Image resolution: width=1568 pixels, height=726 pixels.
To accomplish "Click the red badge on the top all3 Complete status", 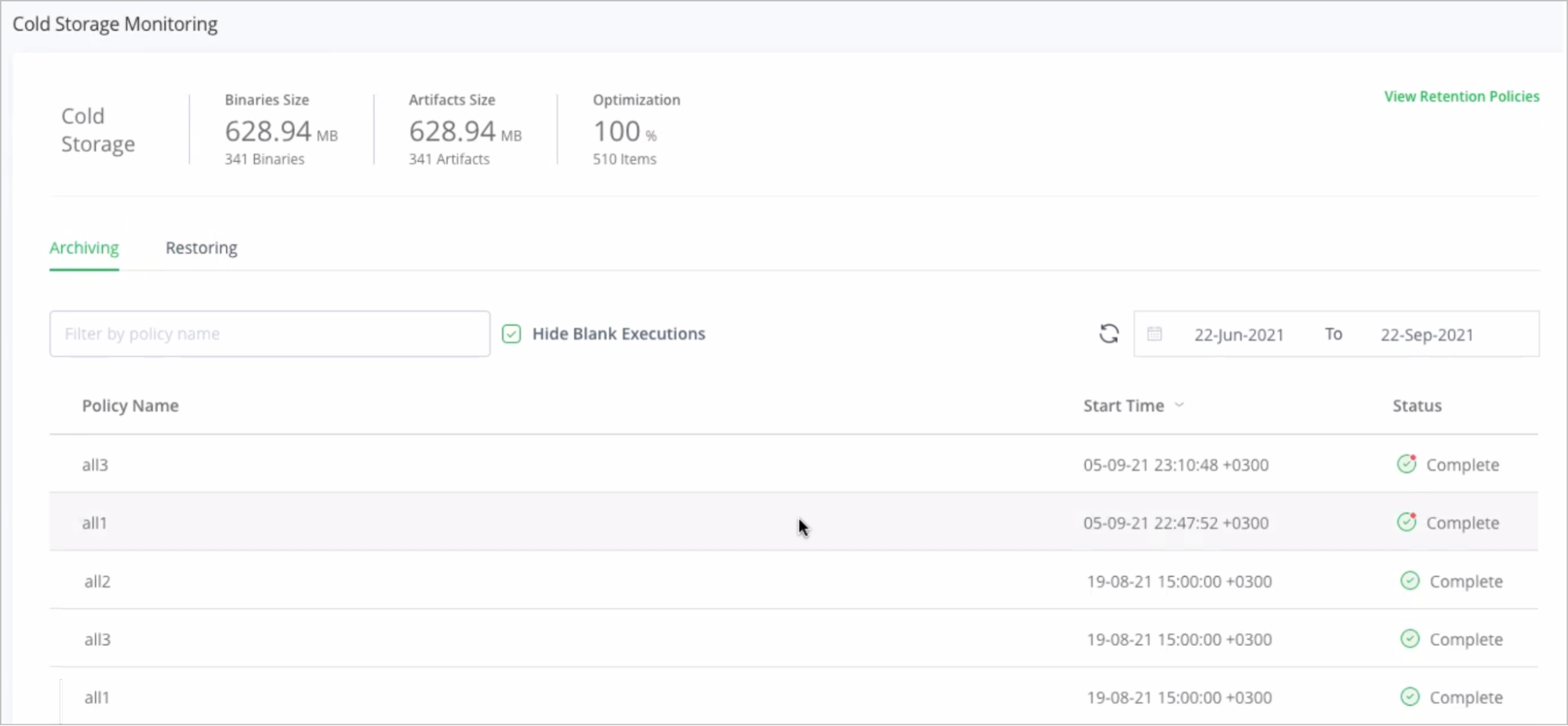I will tap(1413, 458).
